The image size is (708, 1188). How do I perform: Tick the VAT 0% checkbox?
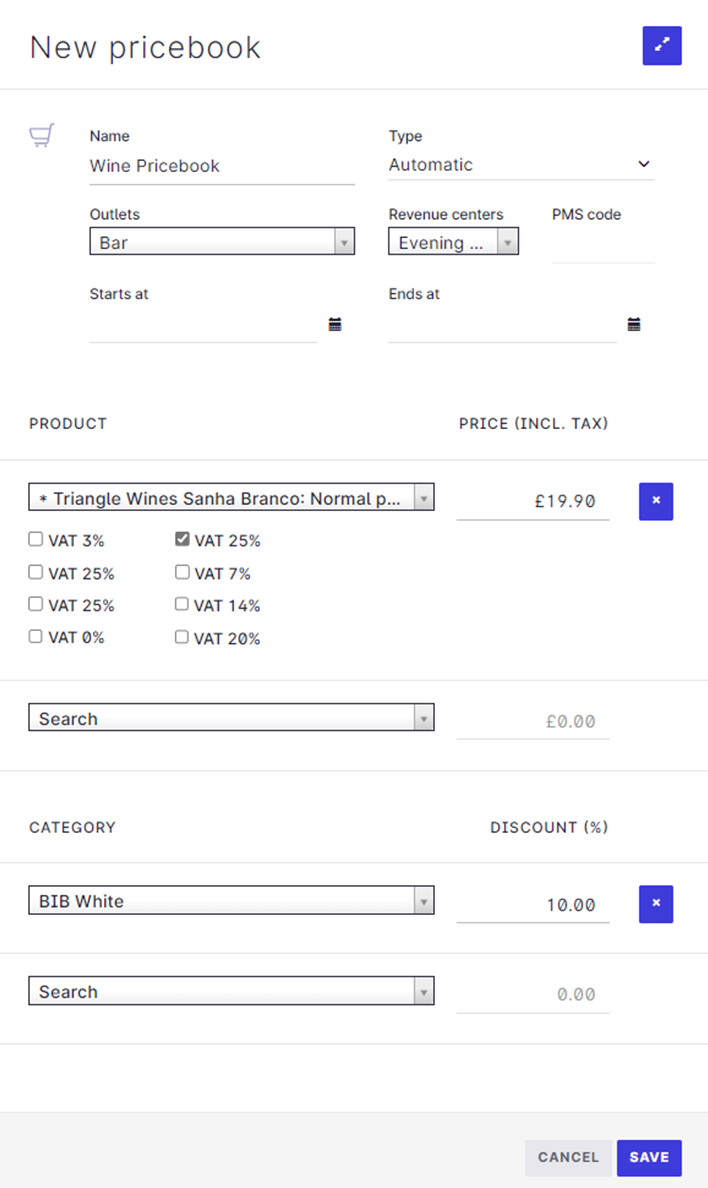point(36,637)
